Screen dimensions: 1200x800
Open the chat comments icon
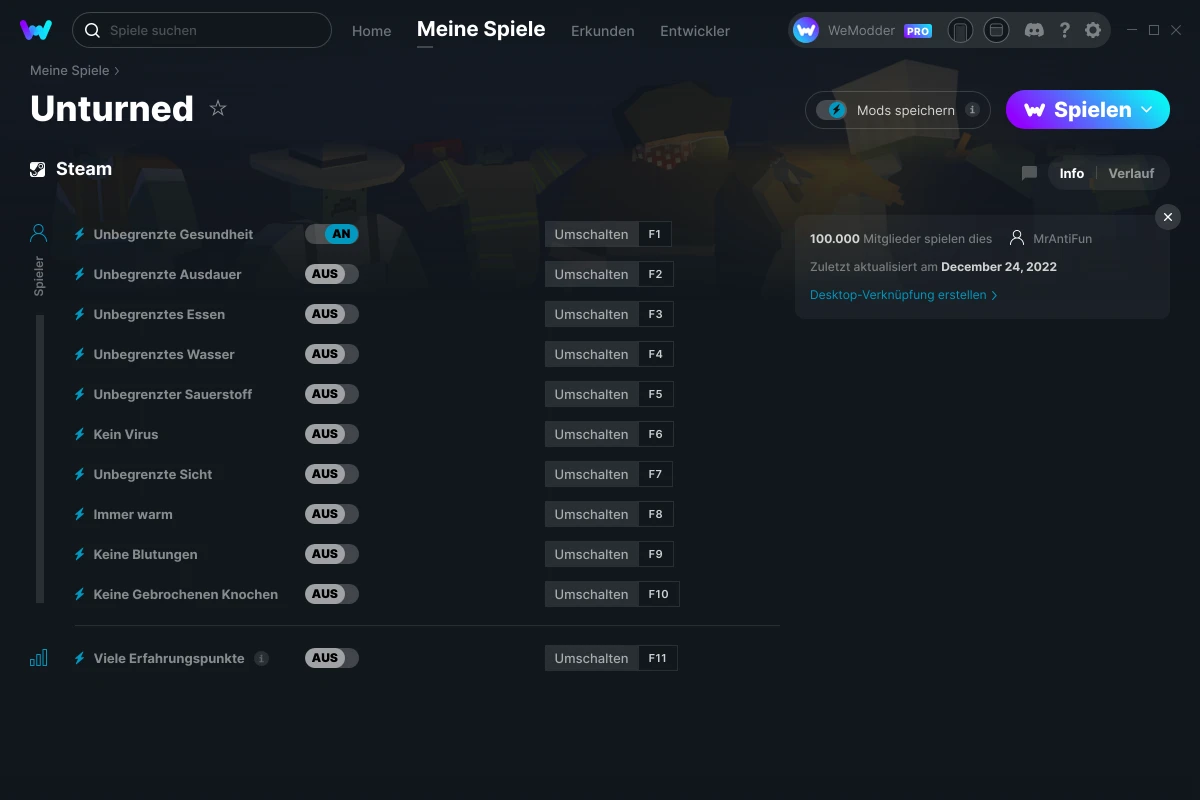(1029, 173)
